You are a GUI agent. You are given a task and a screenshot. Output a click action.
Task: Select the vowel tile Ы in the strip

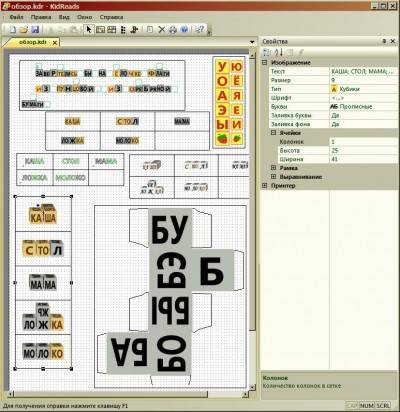pyautogui.click(x=222, y=124)
